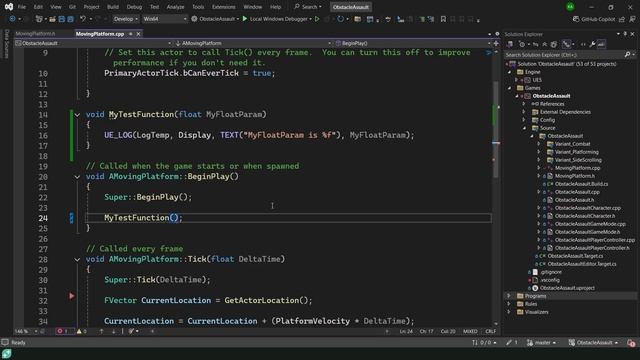Viewport: 640px width, 360px height.
Task: Click pending changes filter clock icon
Action: 522,44
